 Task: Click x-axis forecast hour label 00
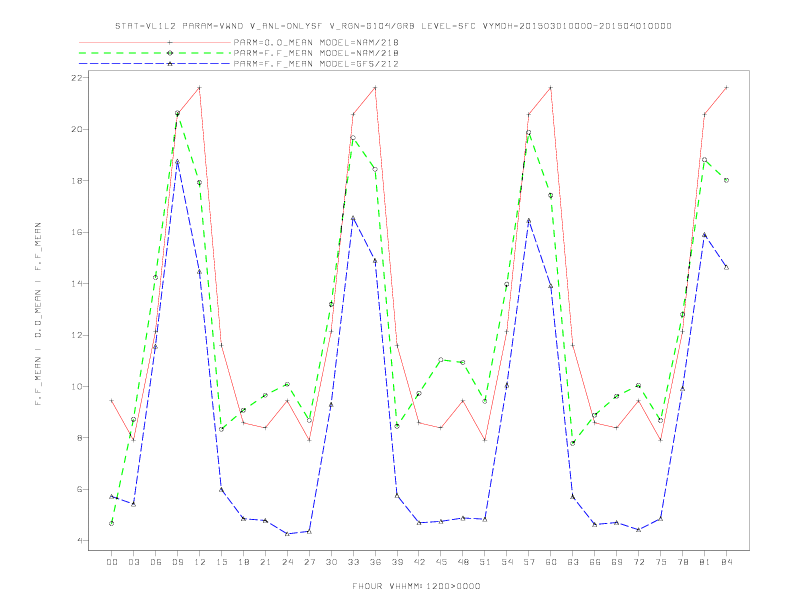[x=112, y=562]
